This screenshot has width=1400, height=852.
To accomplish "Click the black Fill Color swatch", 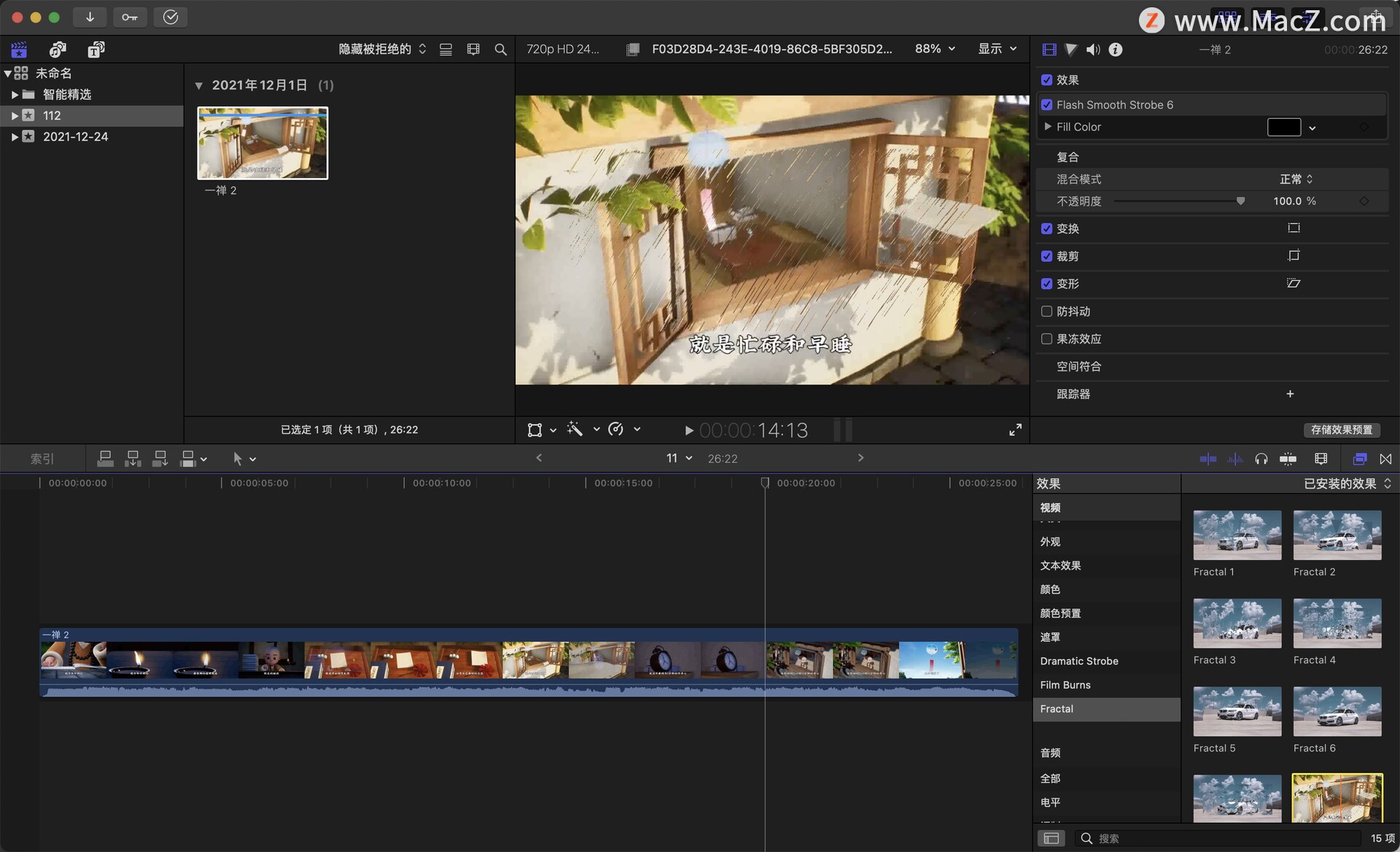I will (x=1283, y=127).
